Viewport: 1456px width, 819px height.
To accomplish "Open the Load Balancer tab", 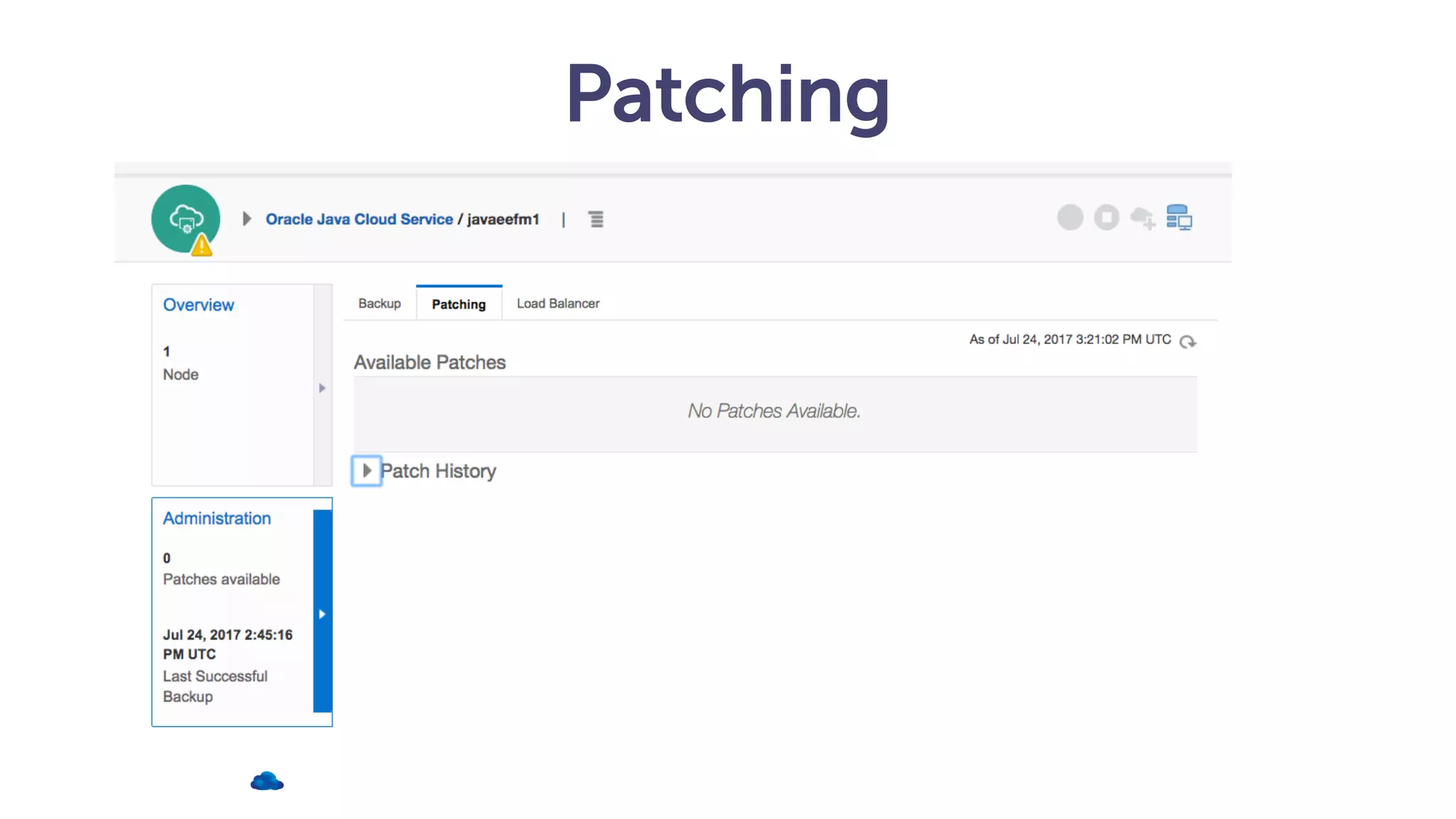I will click(558, 304).
